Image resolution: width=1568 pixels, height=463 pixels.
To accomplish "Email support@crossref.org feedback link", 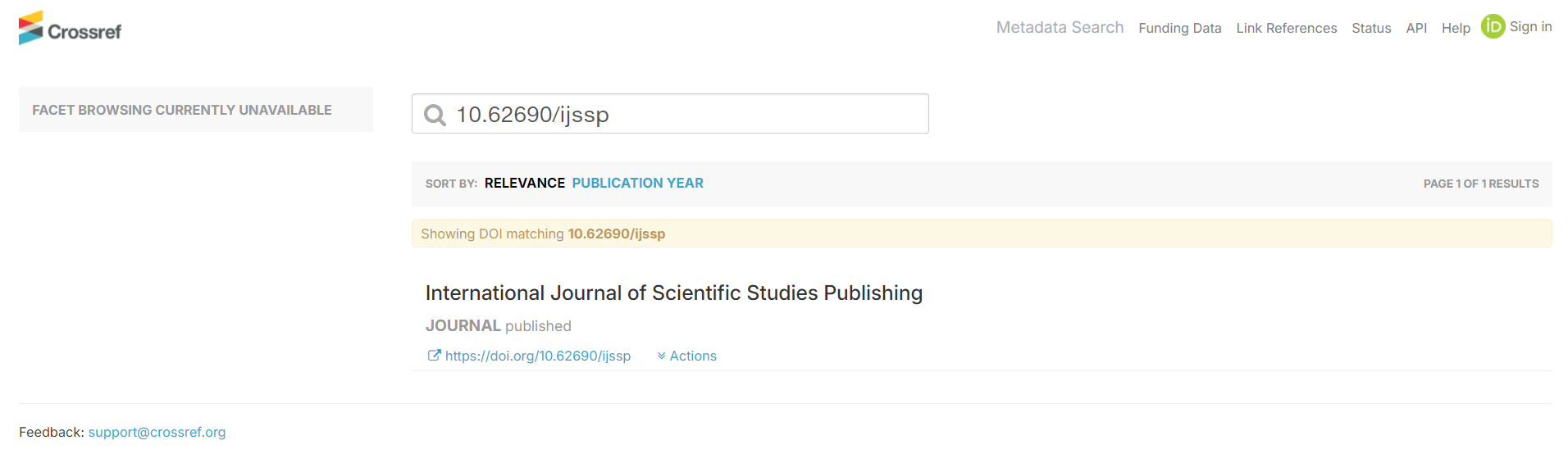I will pyautogui.click(x=157, y=432).
